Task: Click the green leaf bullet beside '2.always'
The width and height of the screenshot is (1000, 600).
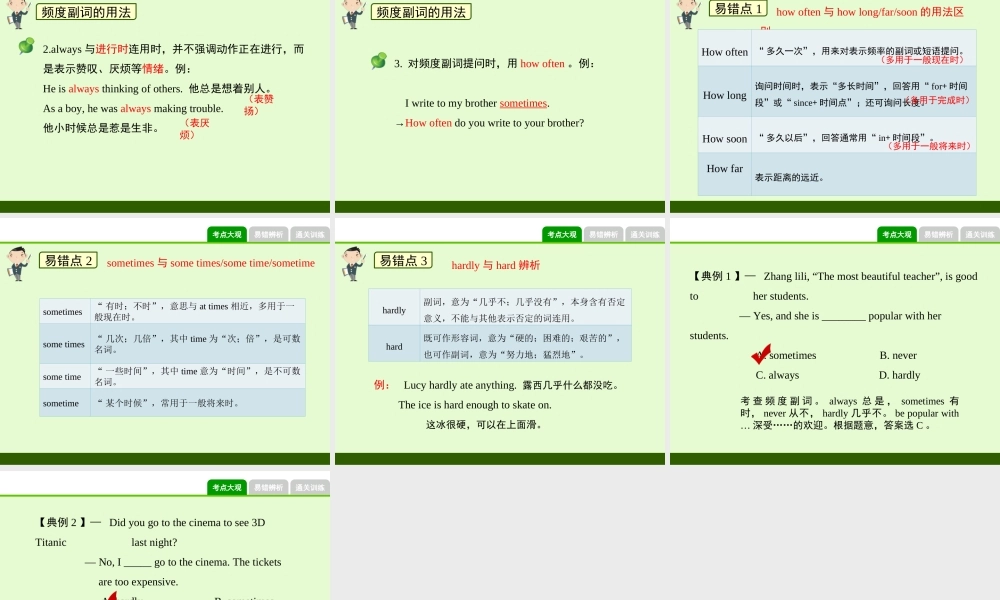Action: (x=26, y=46)
